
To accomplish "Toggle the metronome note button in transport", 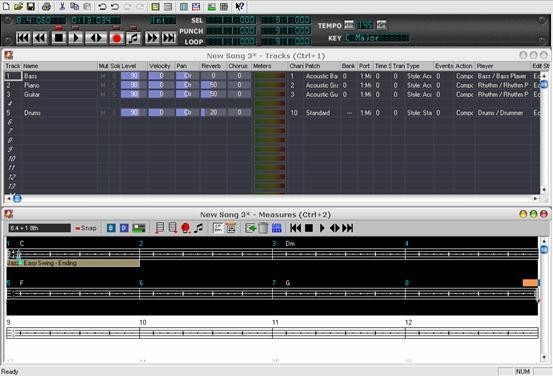I will pyautogui.click(x=133, y=37).
